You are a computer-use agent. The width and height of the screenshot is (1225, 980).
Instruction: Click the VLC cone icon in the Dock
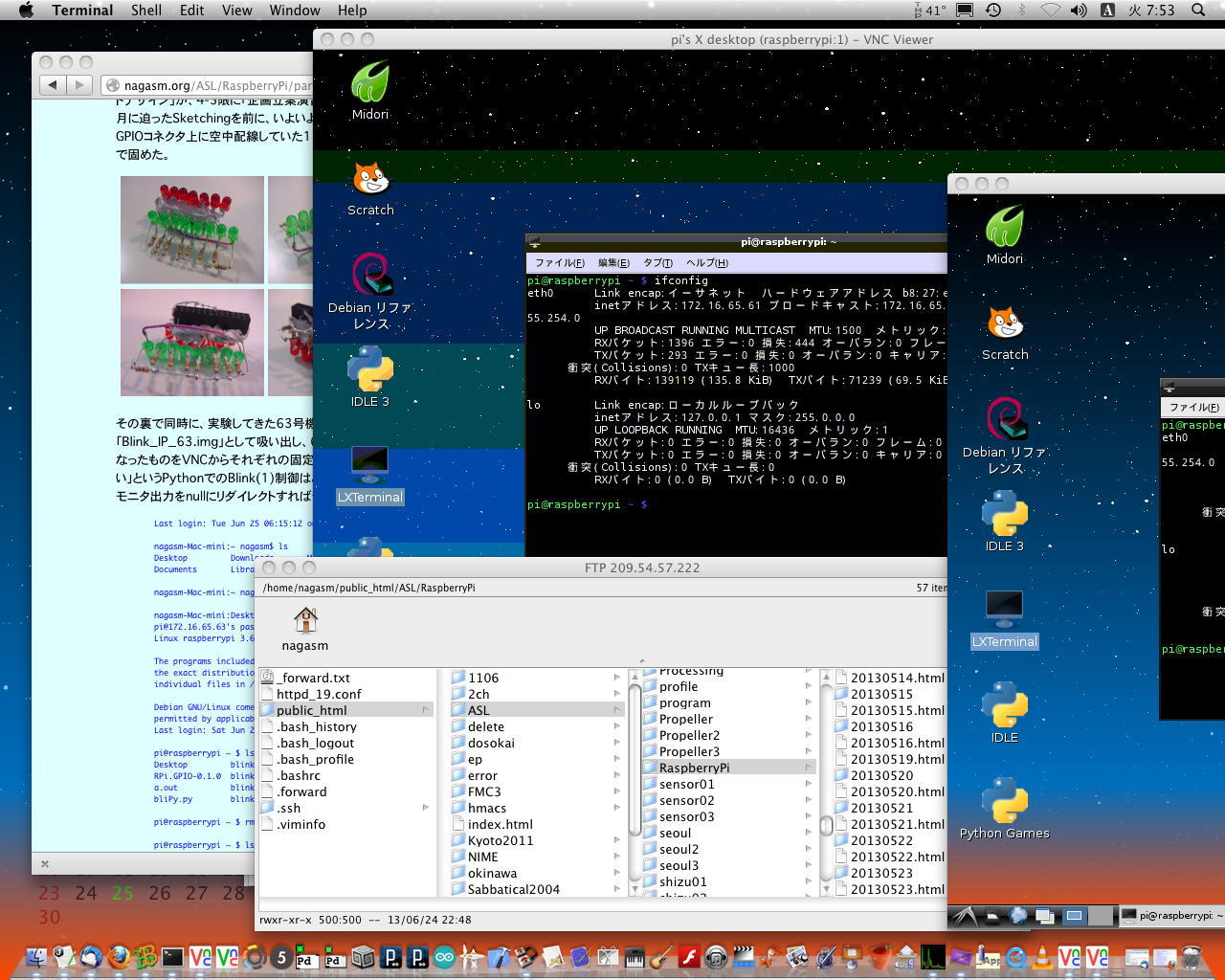pyautogui.click(x=1042, y=956)
